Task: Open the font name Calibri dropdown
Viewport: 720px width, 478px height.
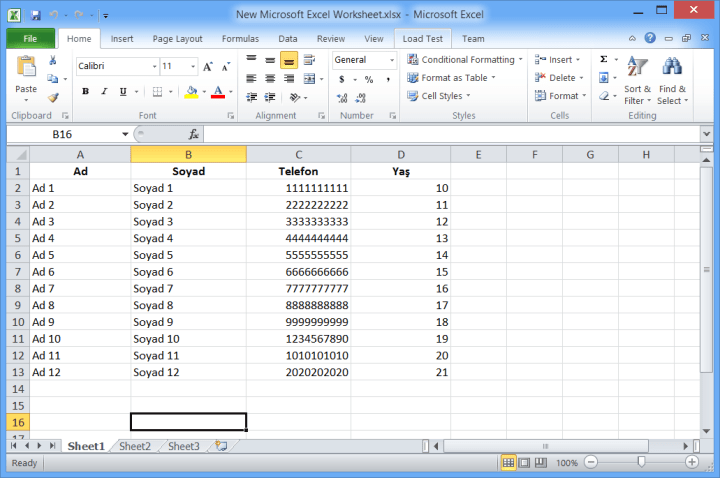Action: coord(153,66)
